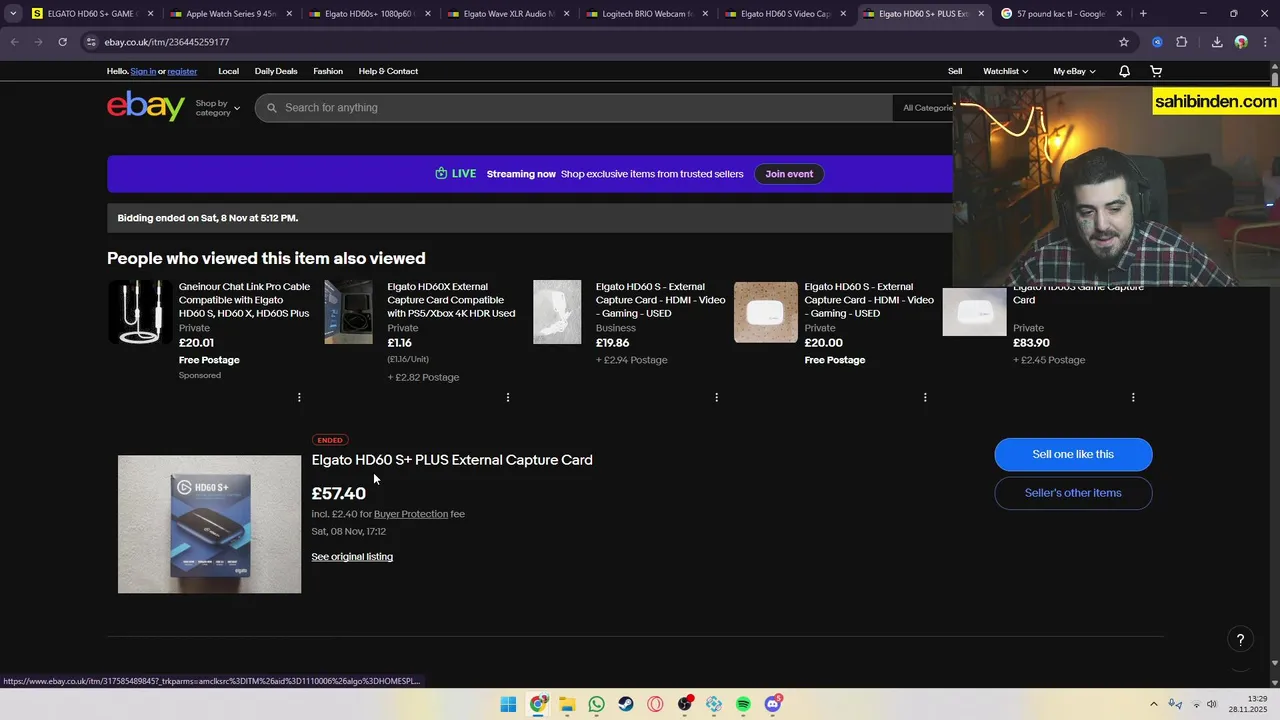This screenshot has height=720, width=1280.
Task: Open Elgato HD60X capture card thumbnail
Action: point(348,312)
